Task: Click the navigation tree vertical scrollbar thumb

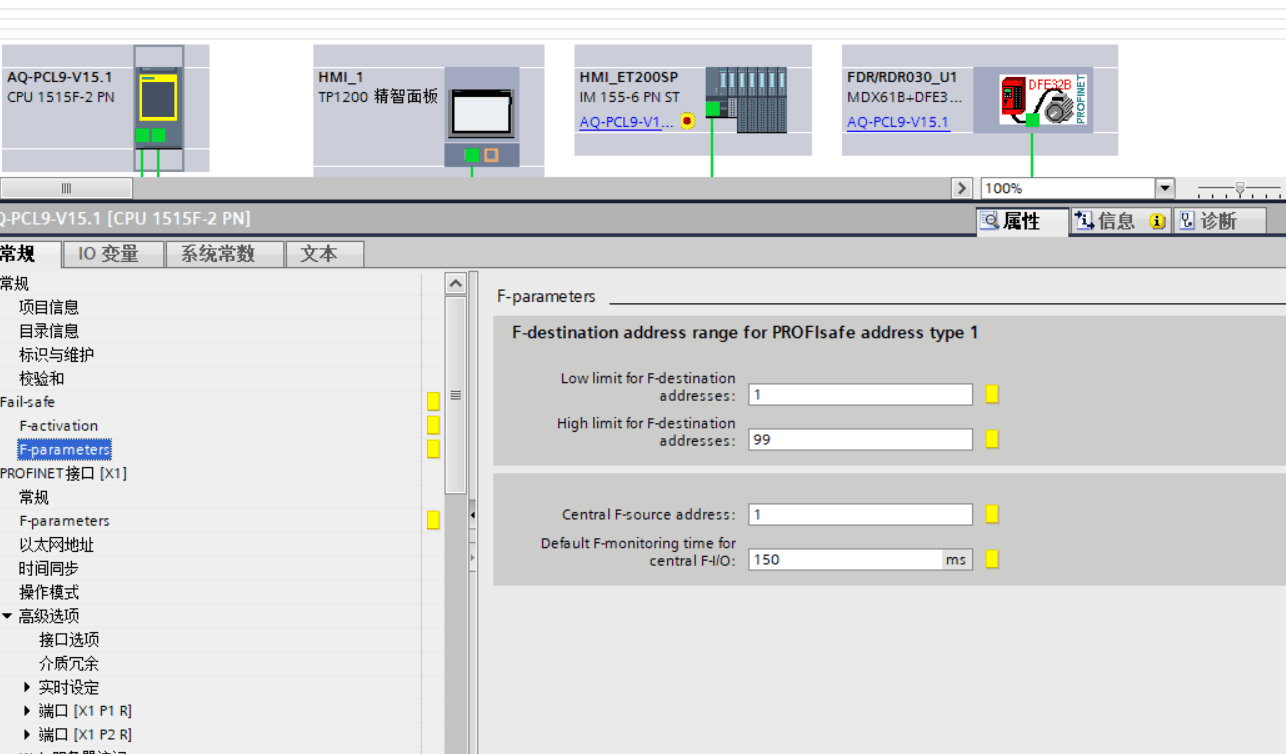Action: point(455,394)
